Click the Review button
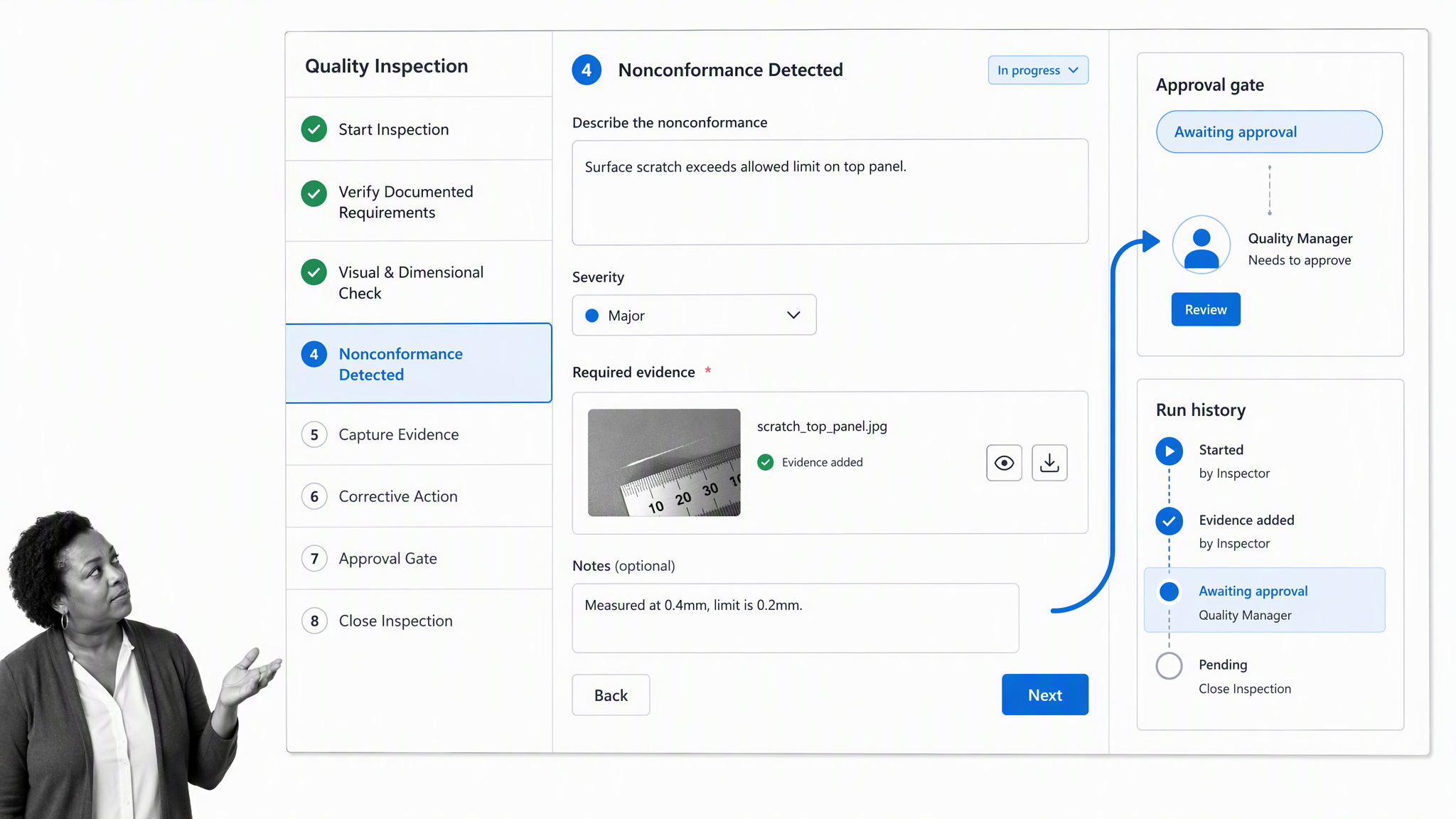Image resolution: width=1456 pixels, height=819 pixels. pyautogui.click(x=1206, y=309)
